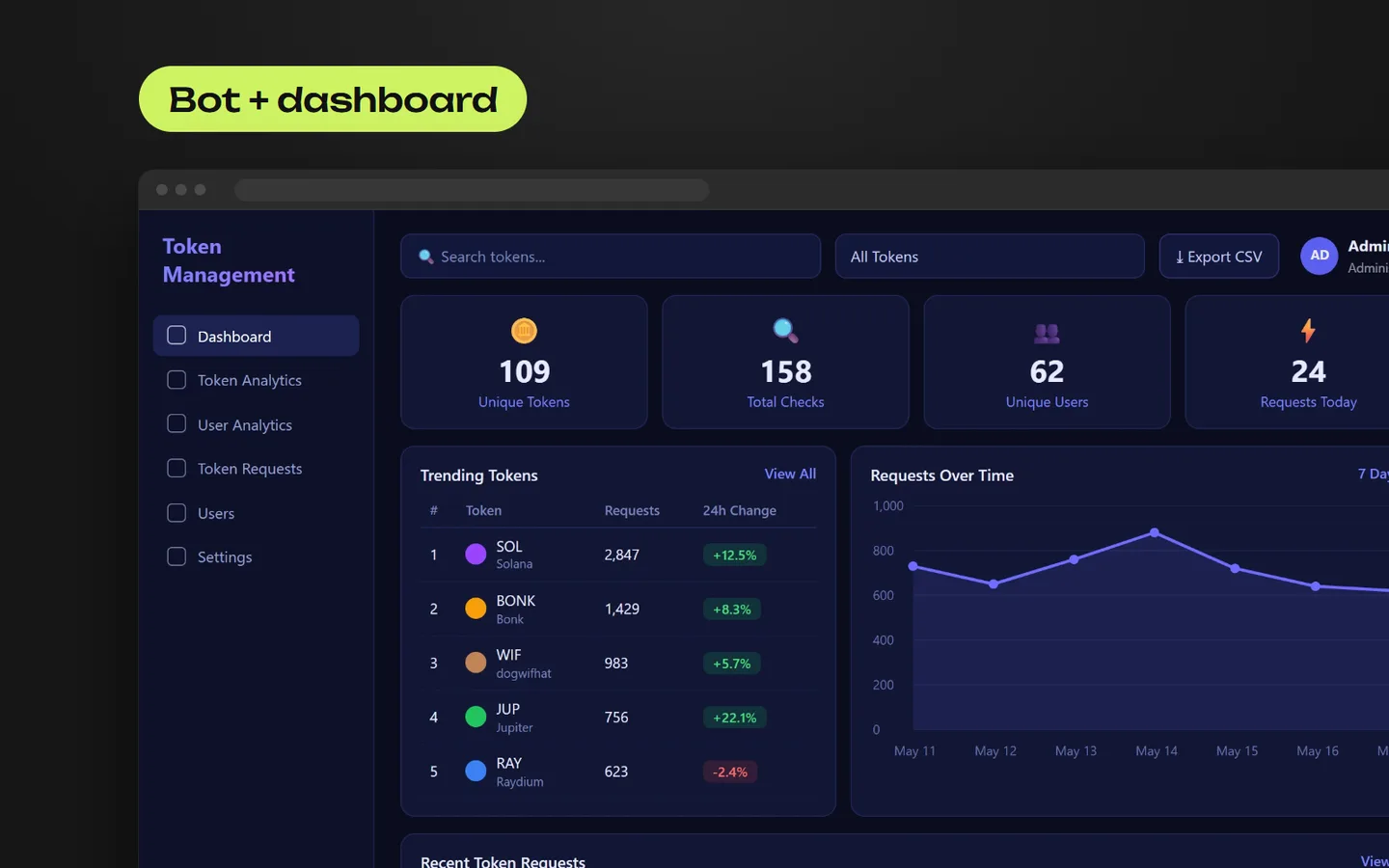Click the blue RAY token icon

(x=476, y=772)
